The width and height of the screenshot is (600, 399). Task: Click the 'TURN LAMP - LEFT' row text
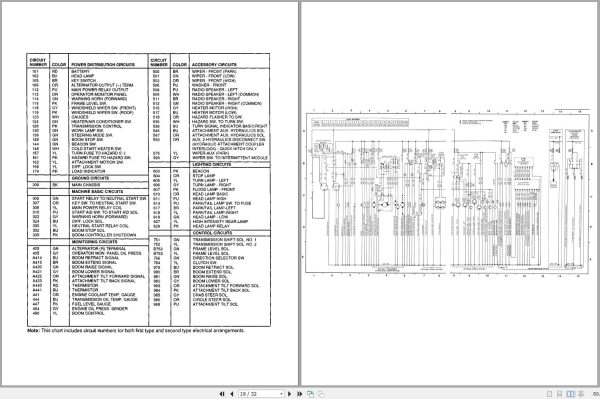210,180
